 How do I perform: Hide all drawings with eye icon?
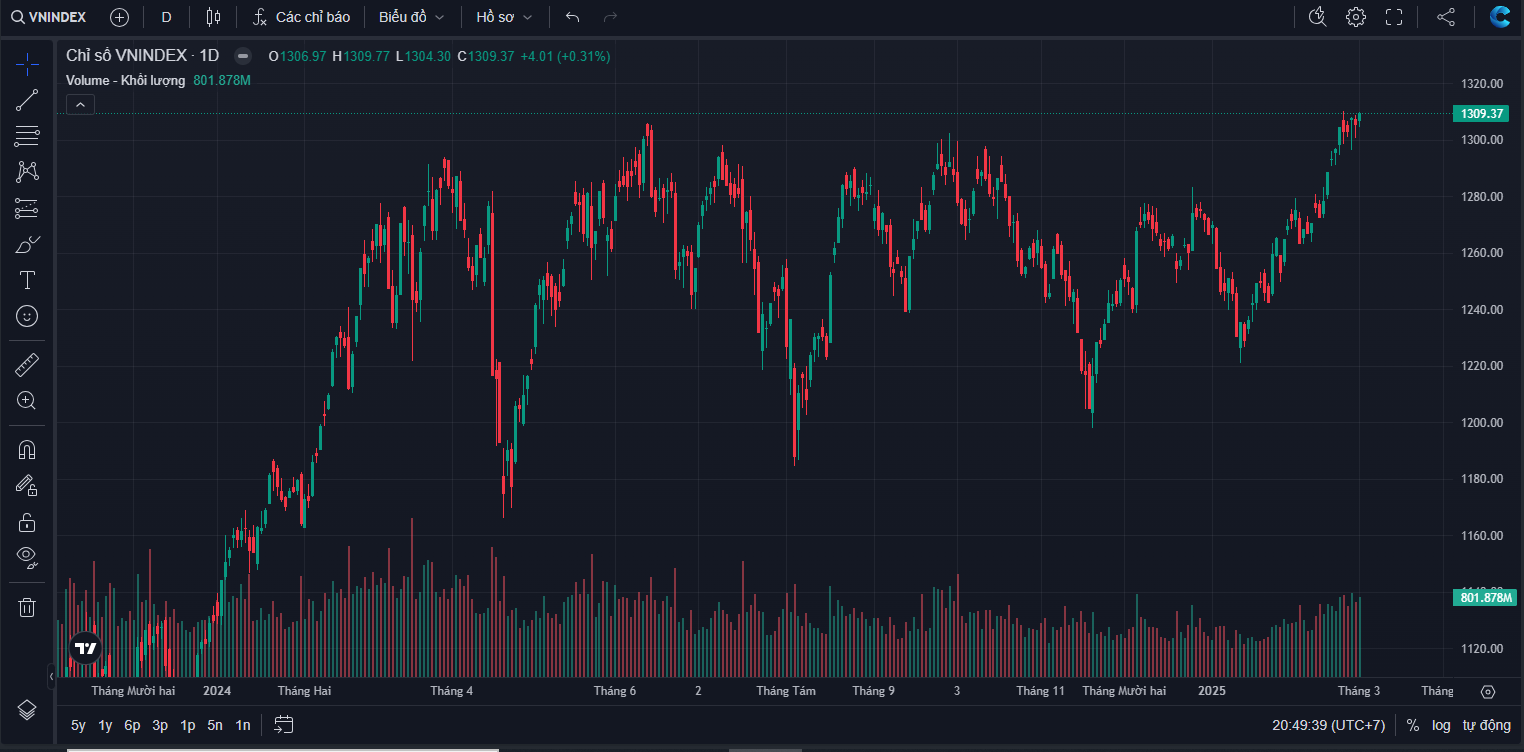[27, 557]
